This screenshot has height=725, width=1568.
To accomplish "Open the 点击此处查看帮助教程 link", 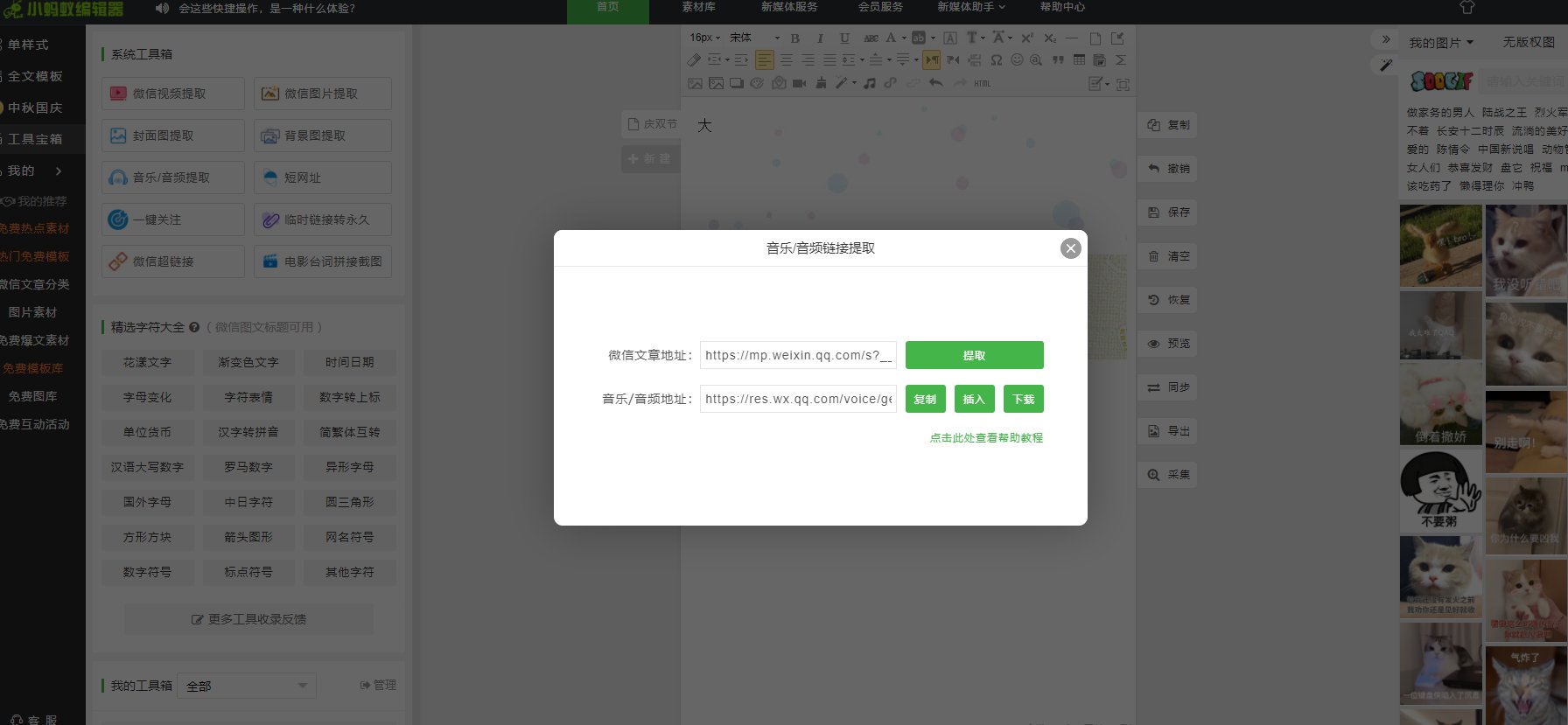I will point(986,438).
